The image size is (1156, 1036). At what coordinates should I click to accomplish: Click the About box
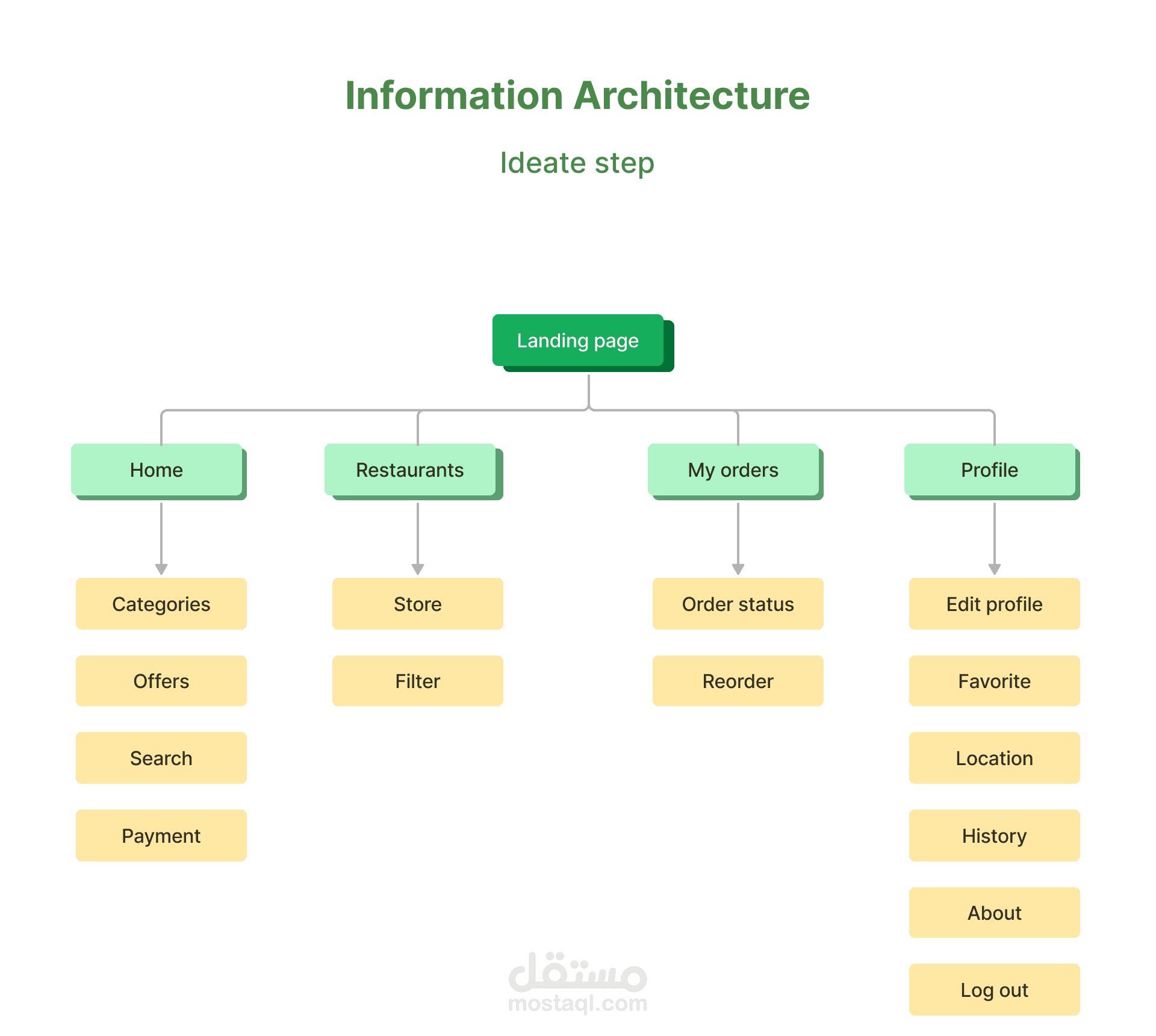pyautogui.click(x=995, y=913)
